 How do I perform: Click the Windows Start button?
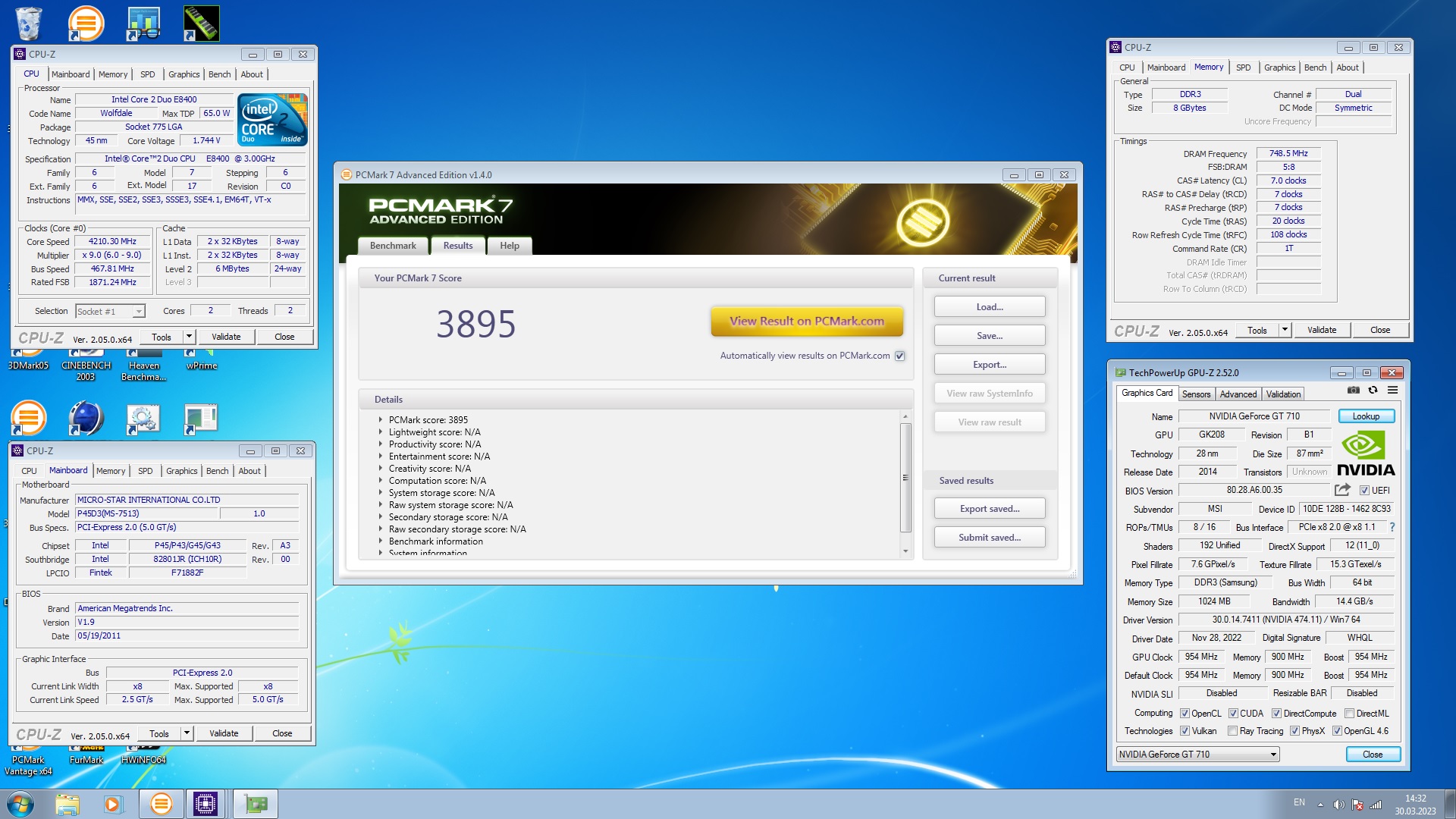[20, 804]
